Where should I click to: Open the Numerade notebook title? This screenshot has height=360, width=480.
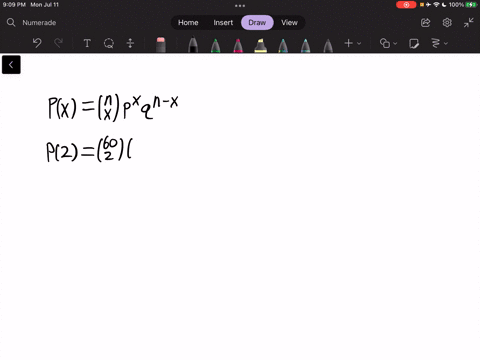click(39, 23)
